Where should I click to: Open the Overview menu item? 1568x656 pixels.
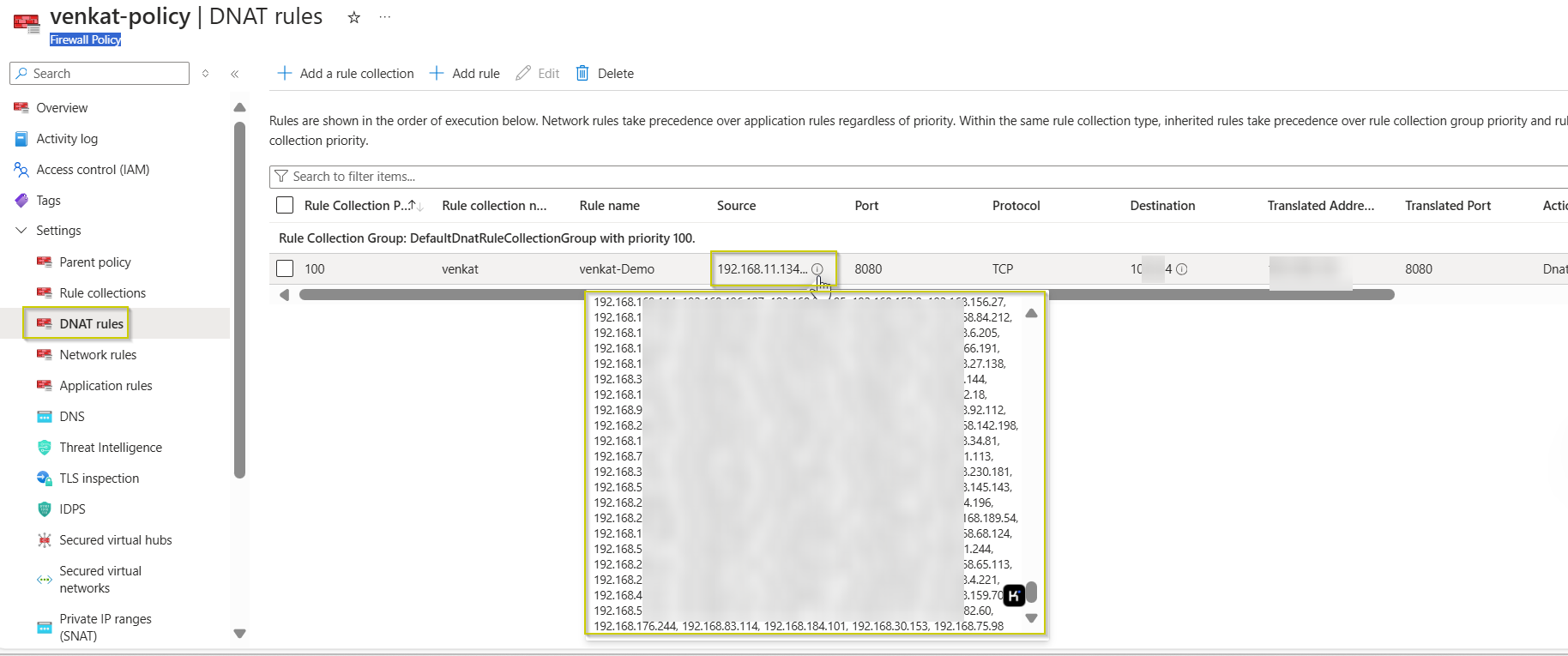(x=62, y=108)
